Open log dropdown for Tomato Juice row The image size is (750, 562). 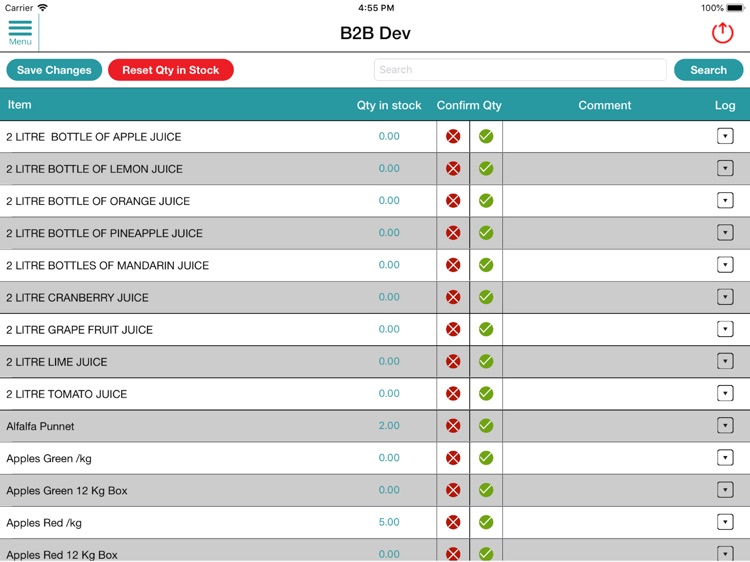click(725, 393)
